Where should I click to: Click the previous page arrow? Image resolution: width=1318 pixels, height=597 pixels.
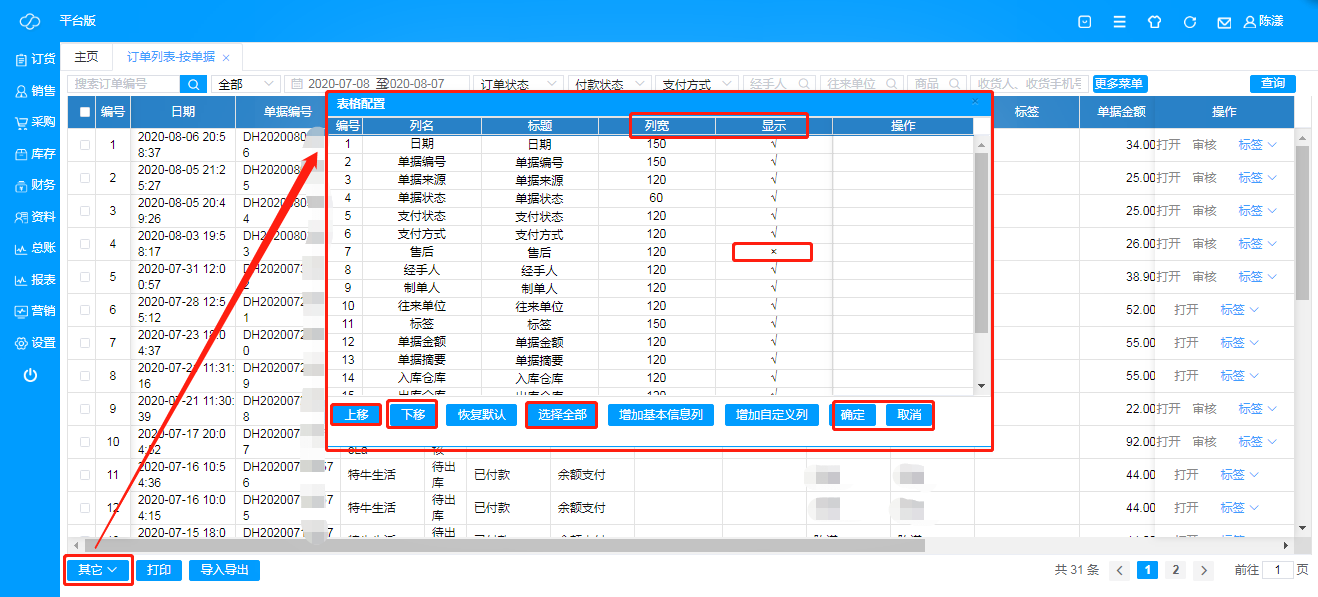pyautogui.click(x=1120, y=570)
